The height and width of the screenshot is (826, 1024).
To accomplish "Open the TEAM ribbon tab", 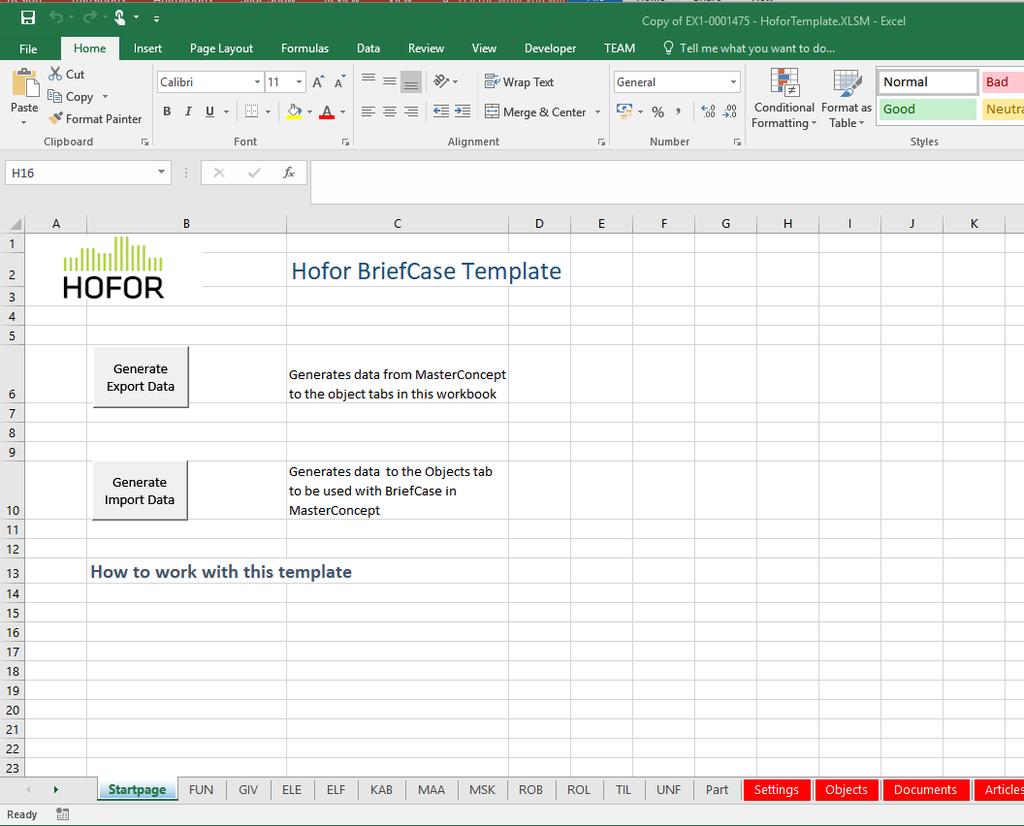I will [x=619, y=48].
